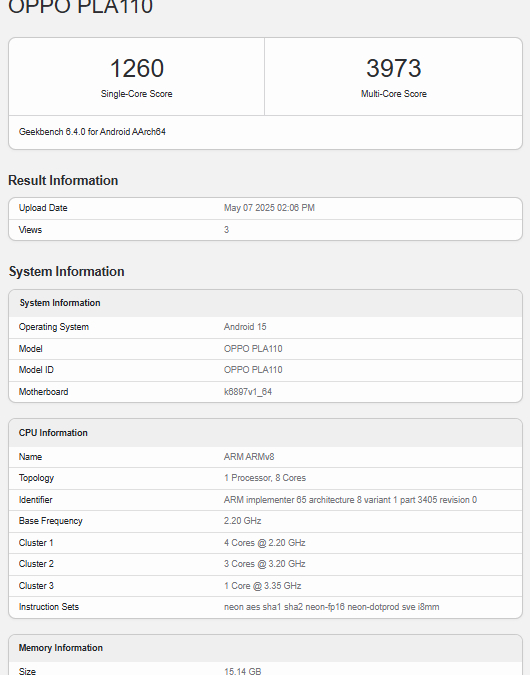Select the 1 Processor, 8 Cores value
530x675 pixels.
pyautogui.click(x=265, y=478)
